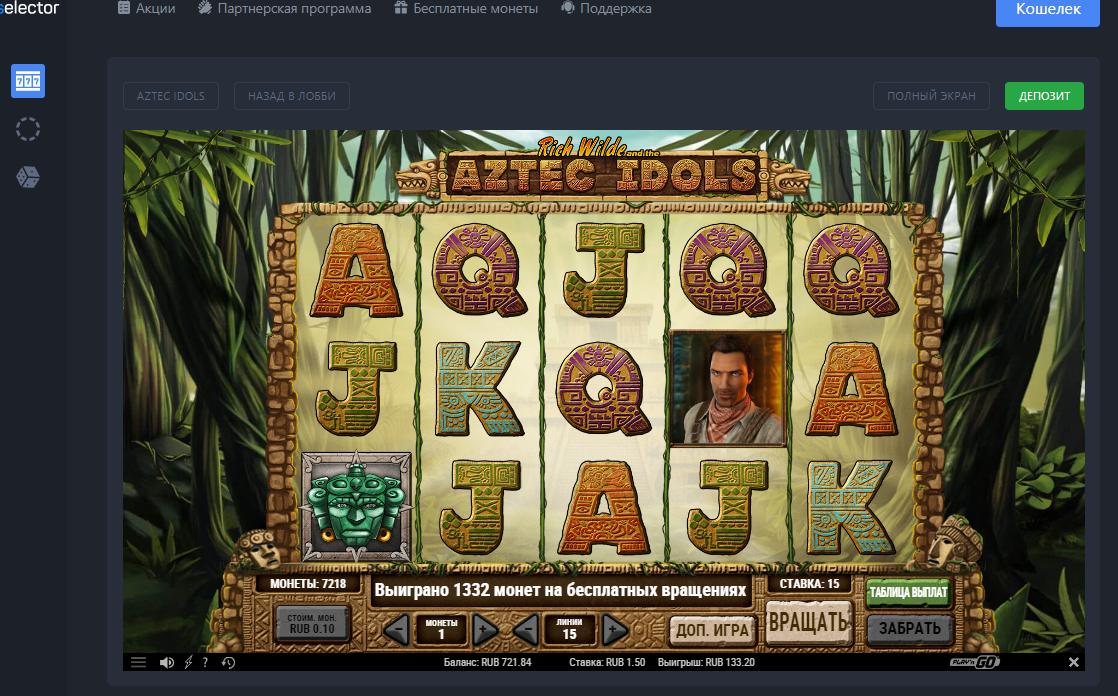This screenshot has height=696, width=1118.
Task: Open Бесплатные монеты menu item
Action: [466, 9]
